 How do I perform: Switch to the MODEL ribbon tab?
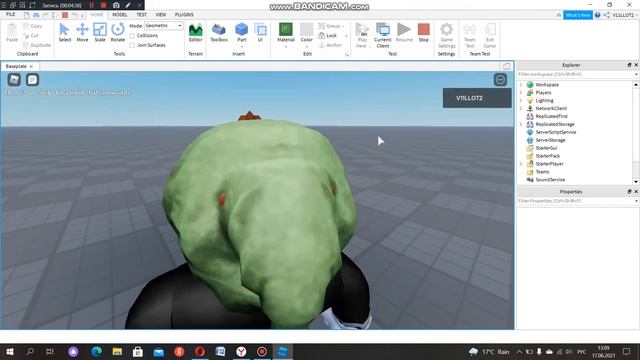coord(120,15)
